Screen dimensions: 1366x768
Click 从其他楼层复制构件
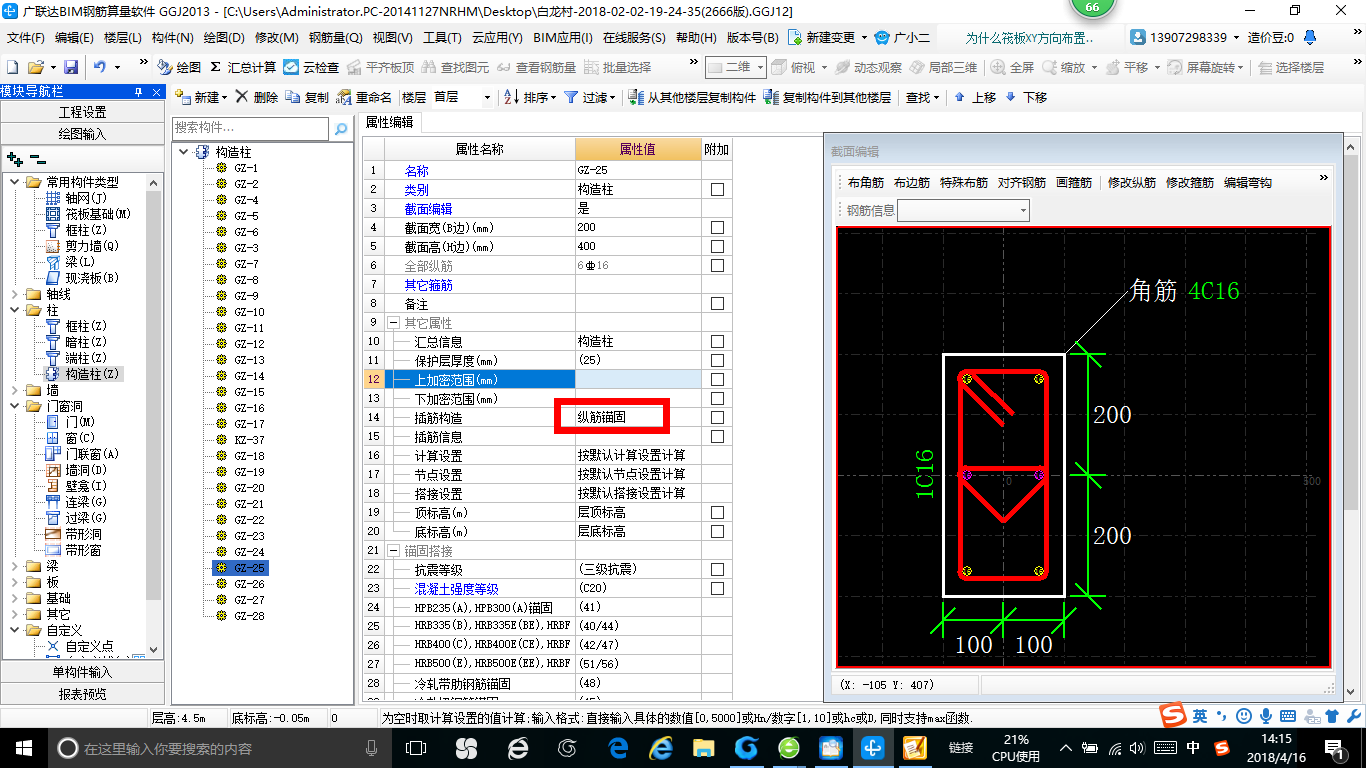(x=692, y=97)
